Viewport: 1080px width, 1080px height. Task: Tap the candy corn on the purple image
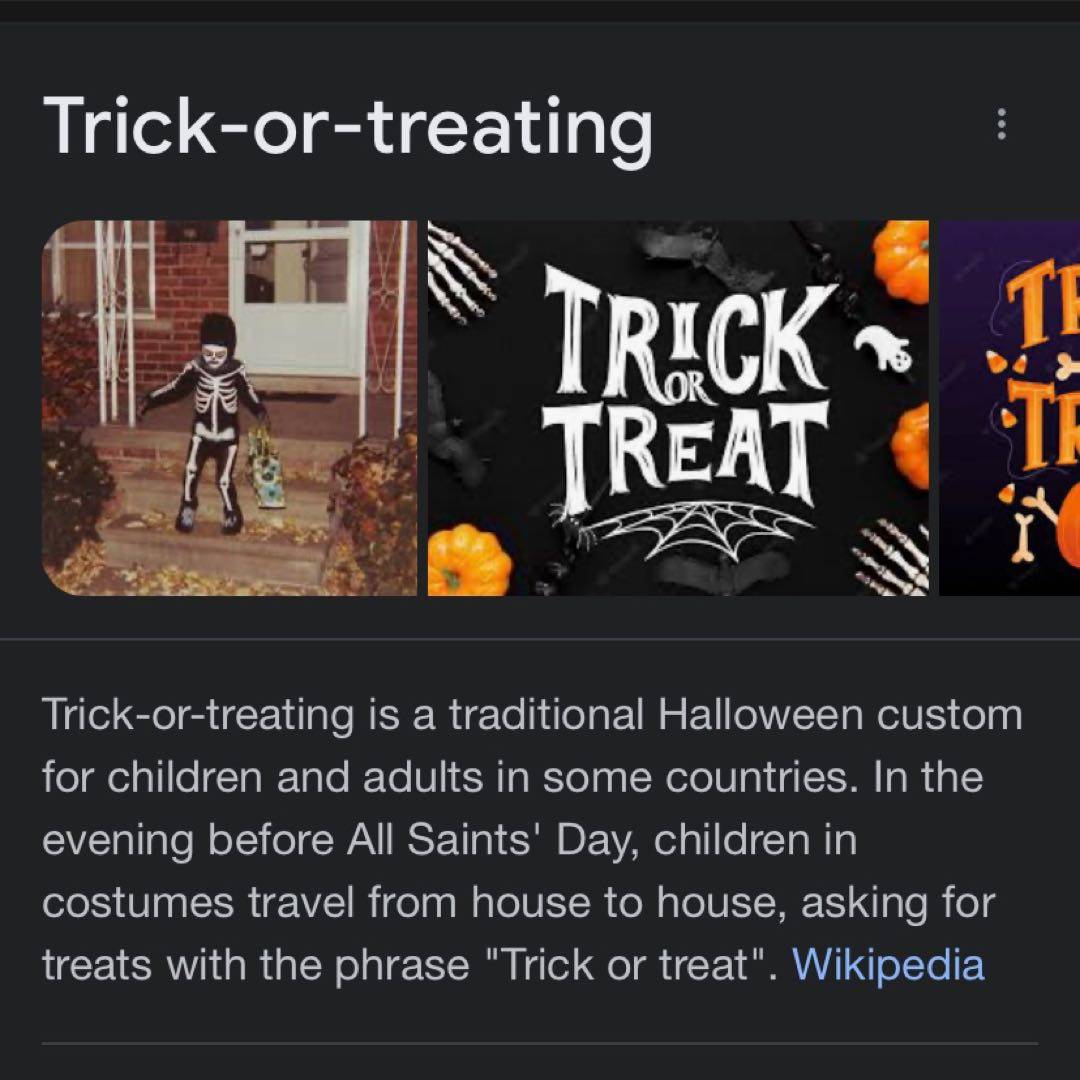[x=1000, y=378]
